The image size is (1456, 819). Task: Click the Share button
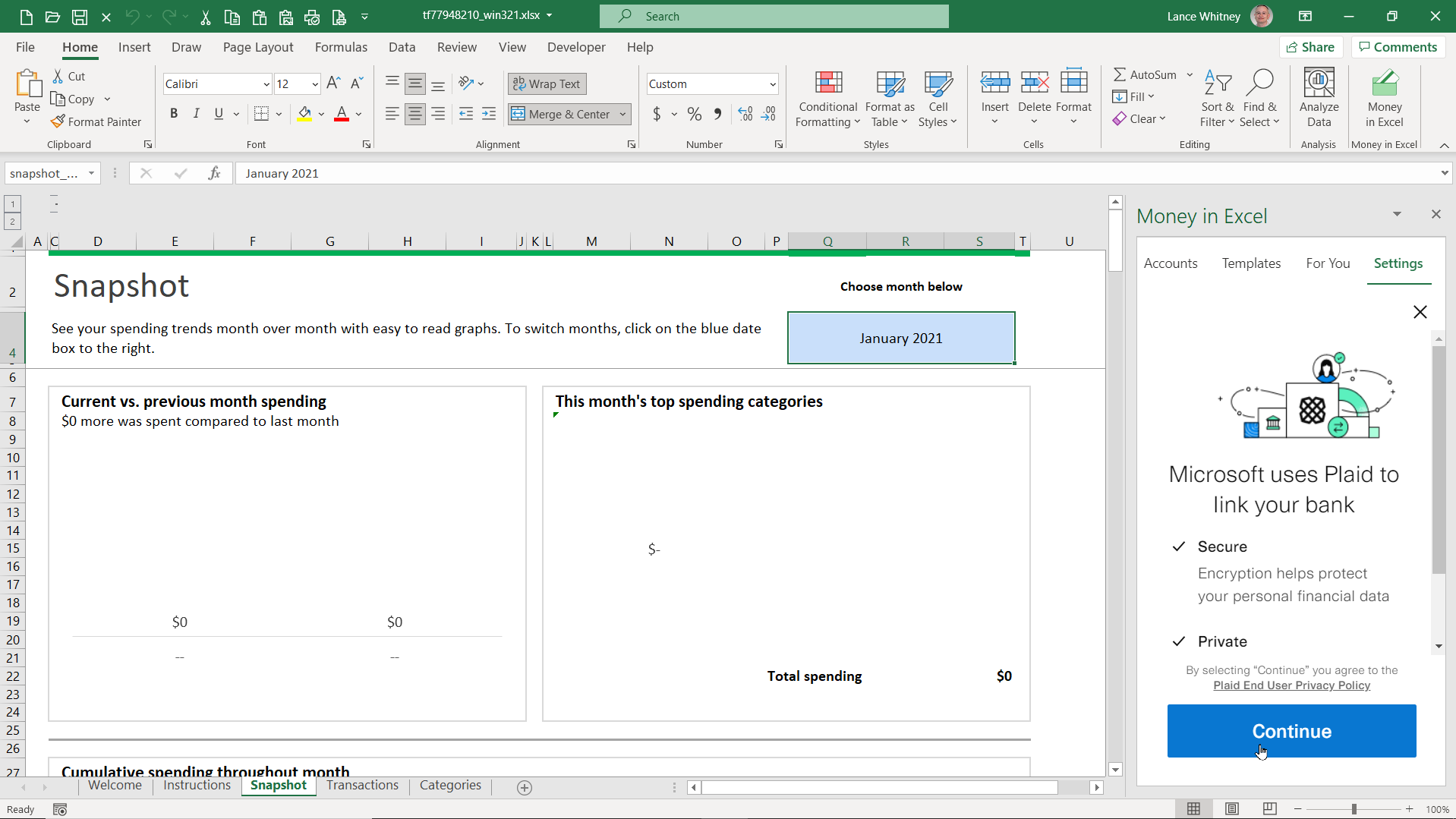click(x=1310, y=47)
